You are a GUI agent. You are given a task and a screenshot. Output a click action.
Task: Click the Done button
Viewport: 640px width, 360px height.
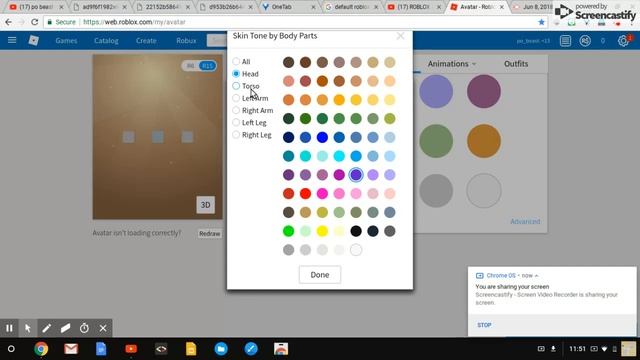coord(320,275)
